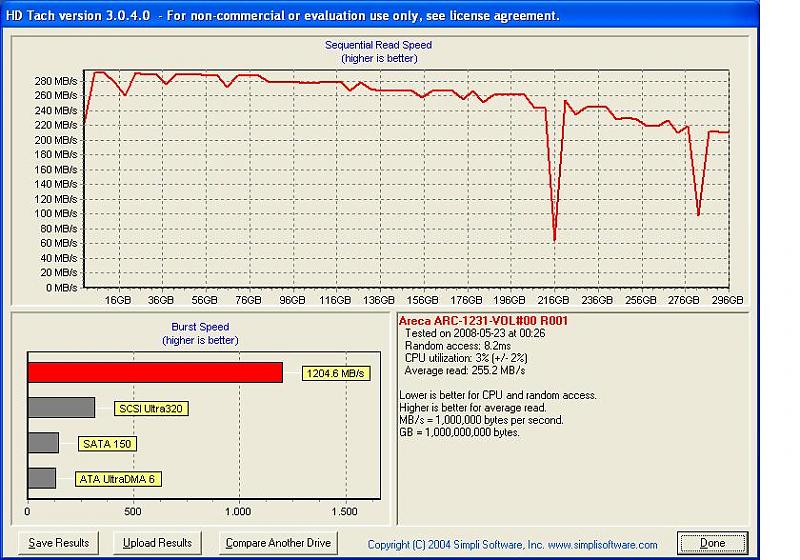Select the gray SATA 150 bar
Screen dimensions: 800x560
coord(43,443)
